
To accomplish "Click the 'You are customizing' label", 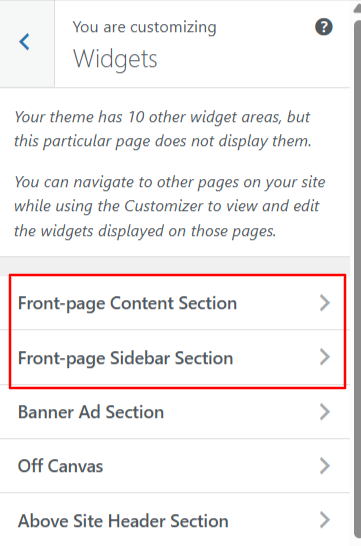I will pyautogui.click(x=144, y=28).
